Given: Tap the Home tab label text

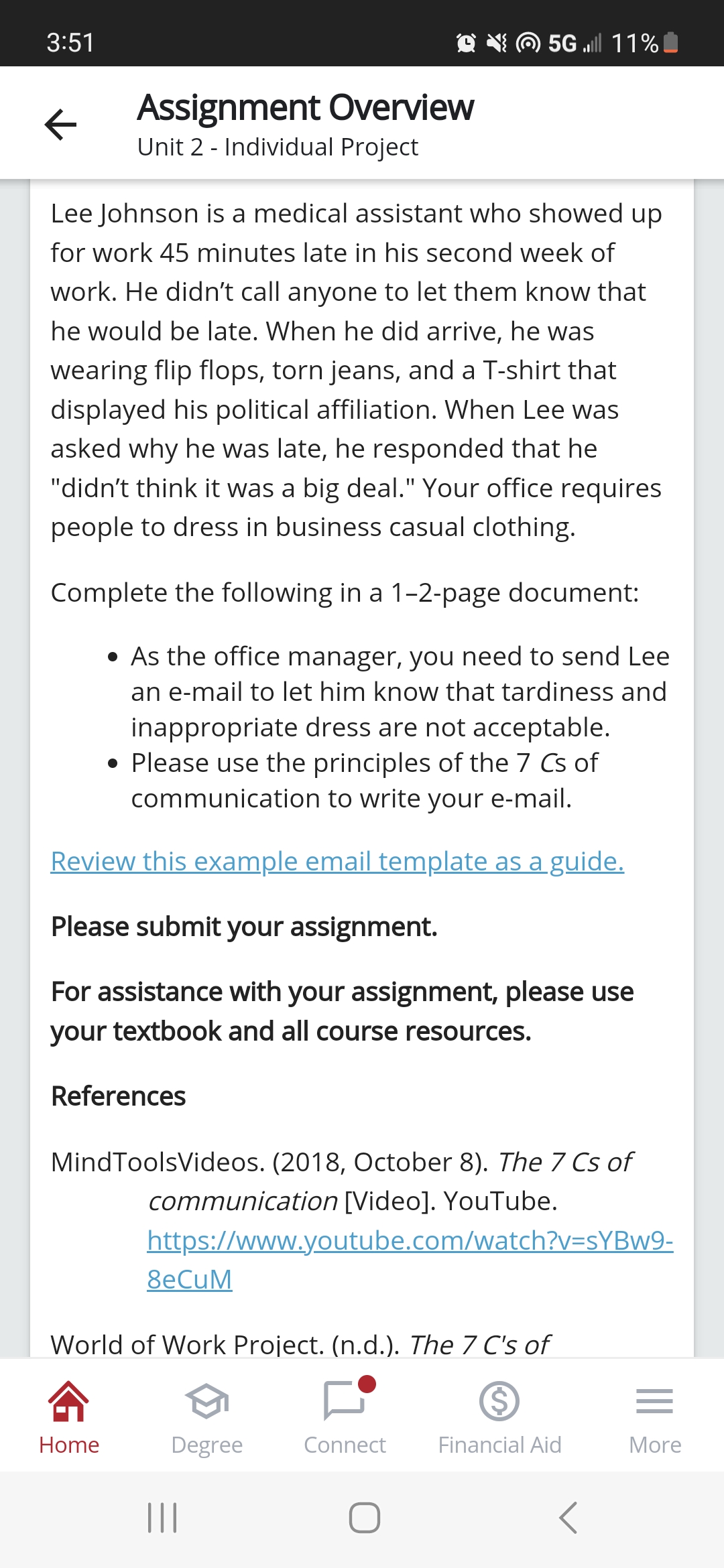Looking at the screenshot, I should [69, 1444].
